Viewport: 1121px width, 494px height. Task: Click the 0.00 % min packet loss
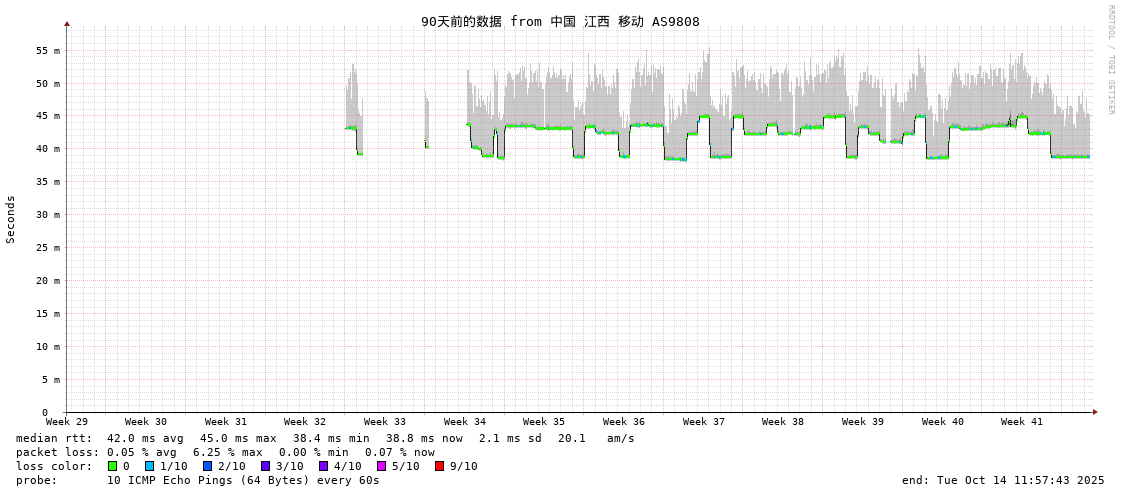[x=320, y=453]
